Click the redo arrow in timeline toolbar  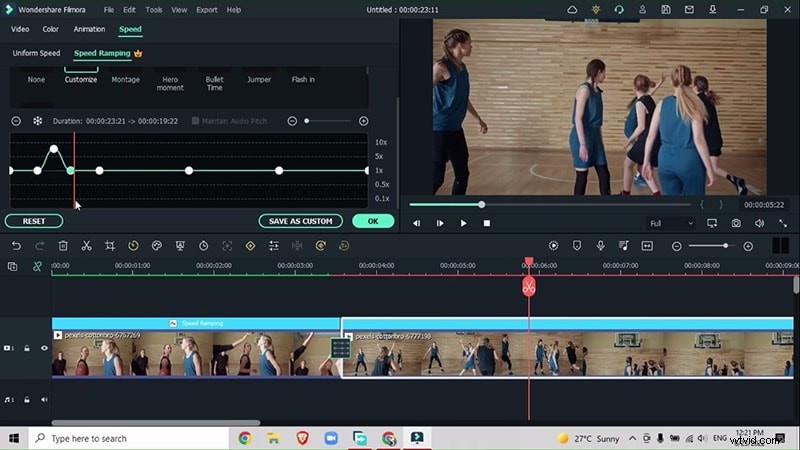pos(39,246)
